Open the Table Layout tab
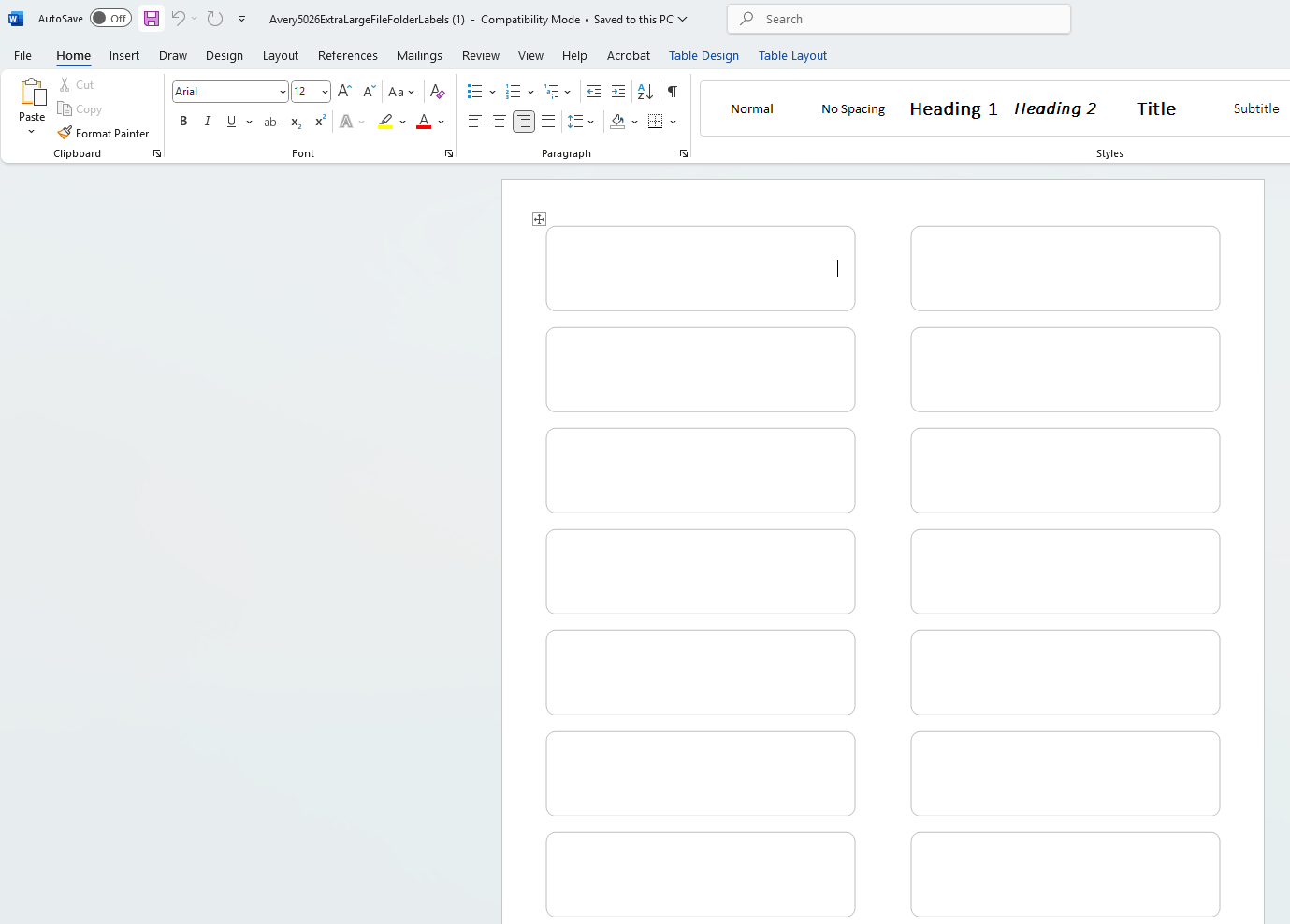Image resolution: width=1290 pixels, height=924 pixels. 792,55
